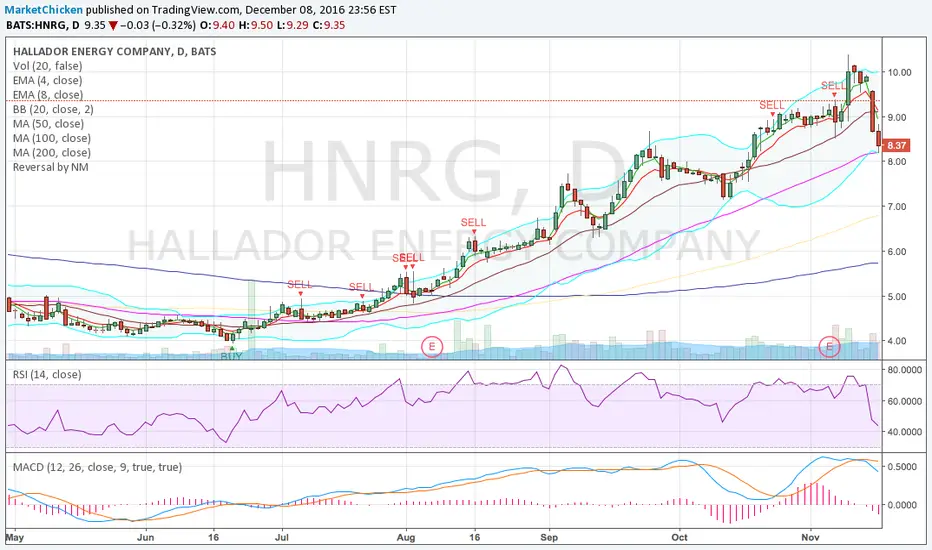Click the Jun label on time axis
This screenshot has width=932, height=550.
pos(146,538)
